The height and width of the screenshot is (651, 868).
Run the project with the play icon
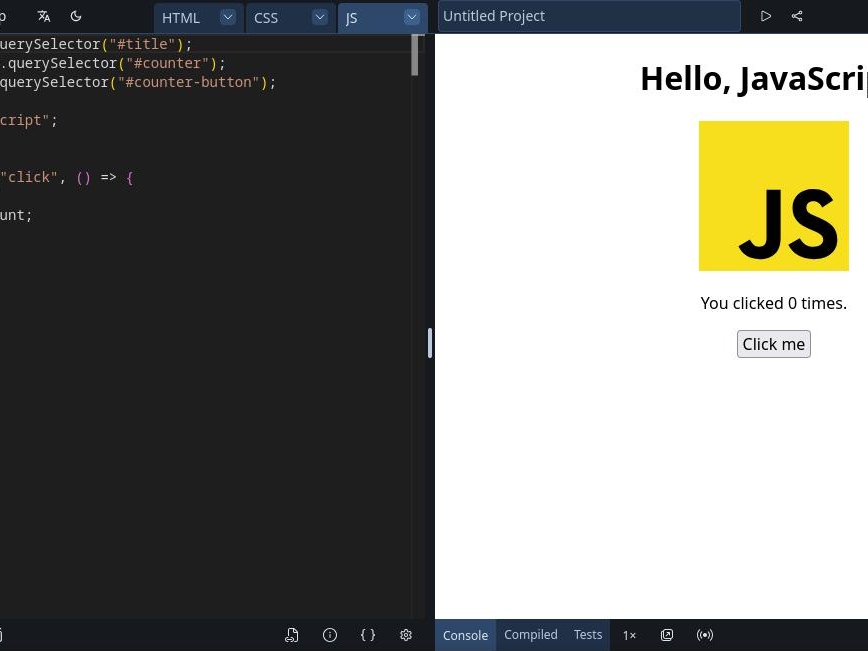[766, 16]
